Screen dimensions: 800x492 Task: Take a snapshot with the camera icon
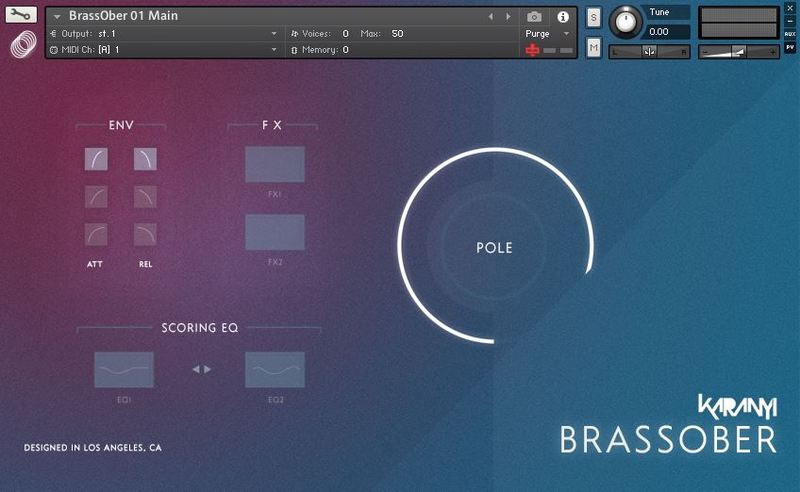534,17
